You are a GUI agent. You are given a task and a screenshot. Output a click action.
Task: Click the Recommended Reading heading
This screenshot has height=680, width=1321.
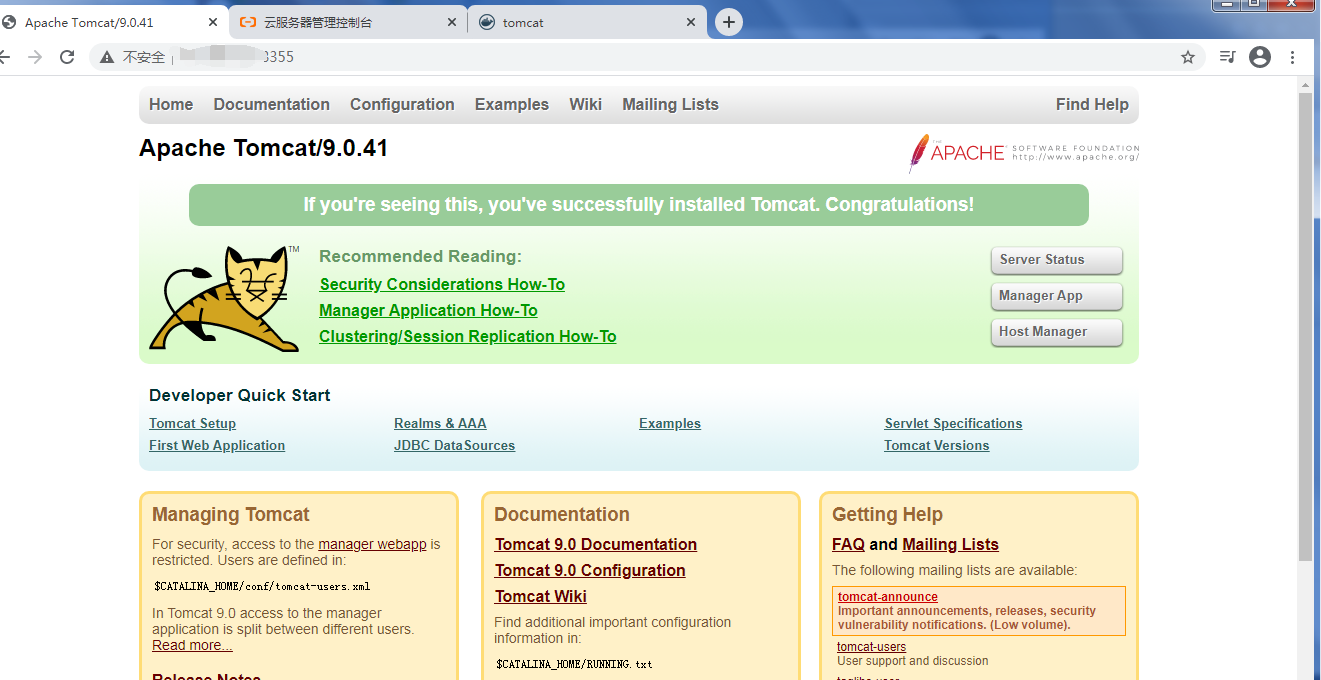coord(420,257)
